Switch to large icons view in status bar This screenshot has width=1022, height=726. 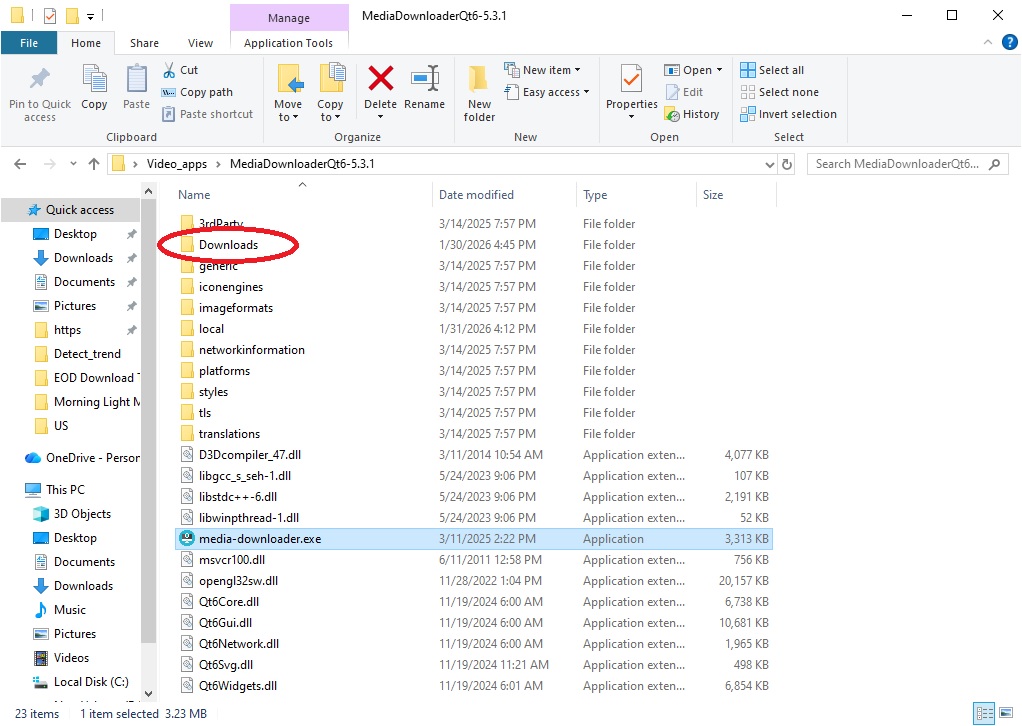point(1006,713)
